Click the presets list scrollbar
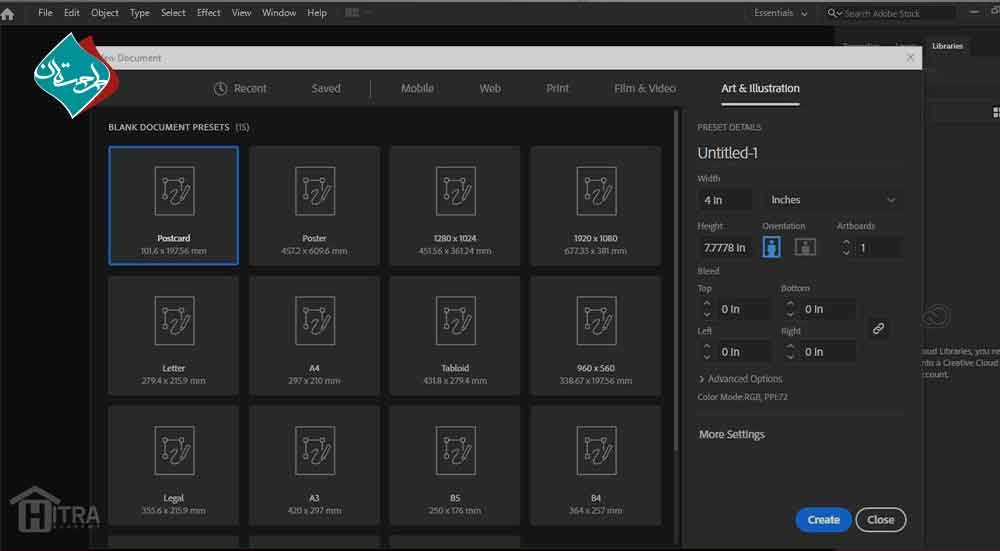The image size is (1000, 551). point(676,281)
